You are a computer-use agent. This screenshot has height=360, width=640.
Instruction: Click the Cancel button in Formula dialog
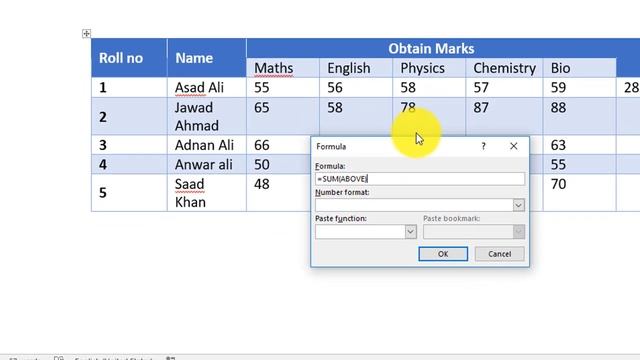(x=500, y=254)
